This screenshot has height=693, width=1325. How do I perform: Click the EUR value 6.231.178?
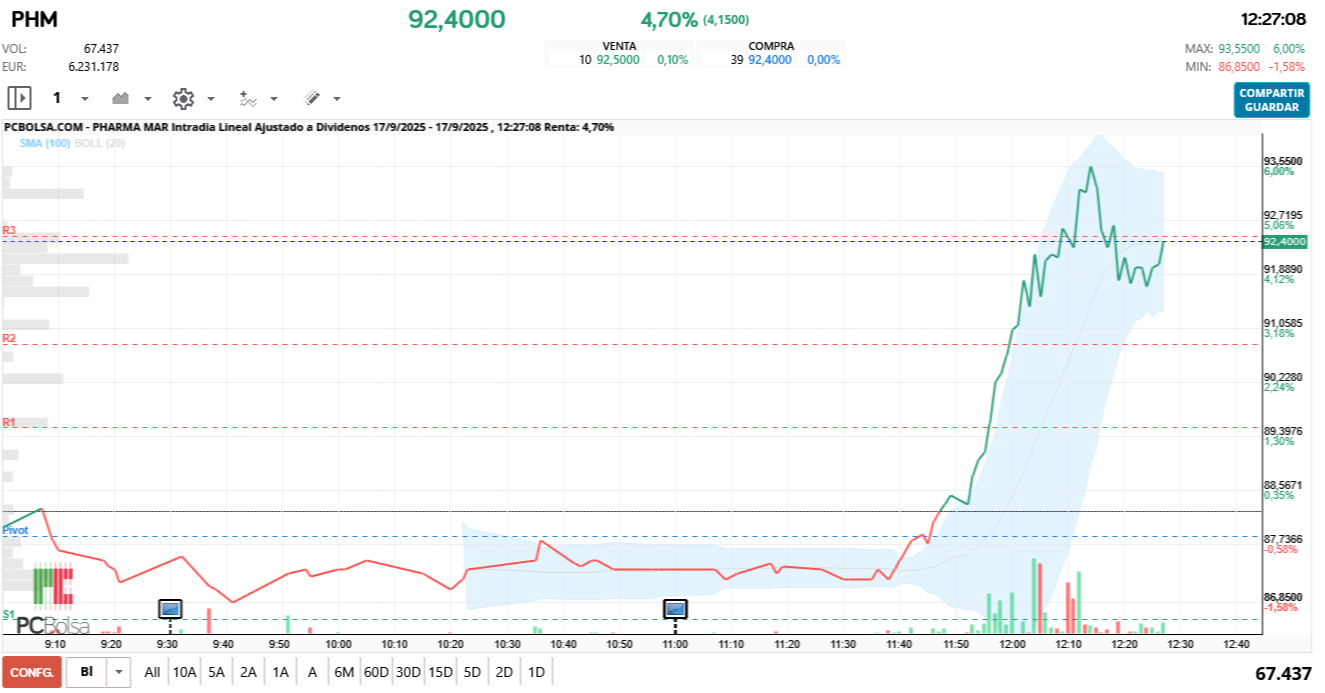tap(93, 66)
